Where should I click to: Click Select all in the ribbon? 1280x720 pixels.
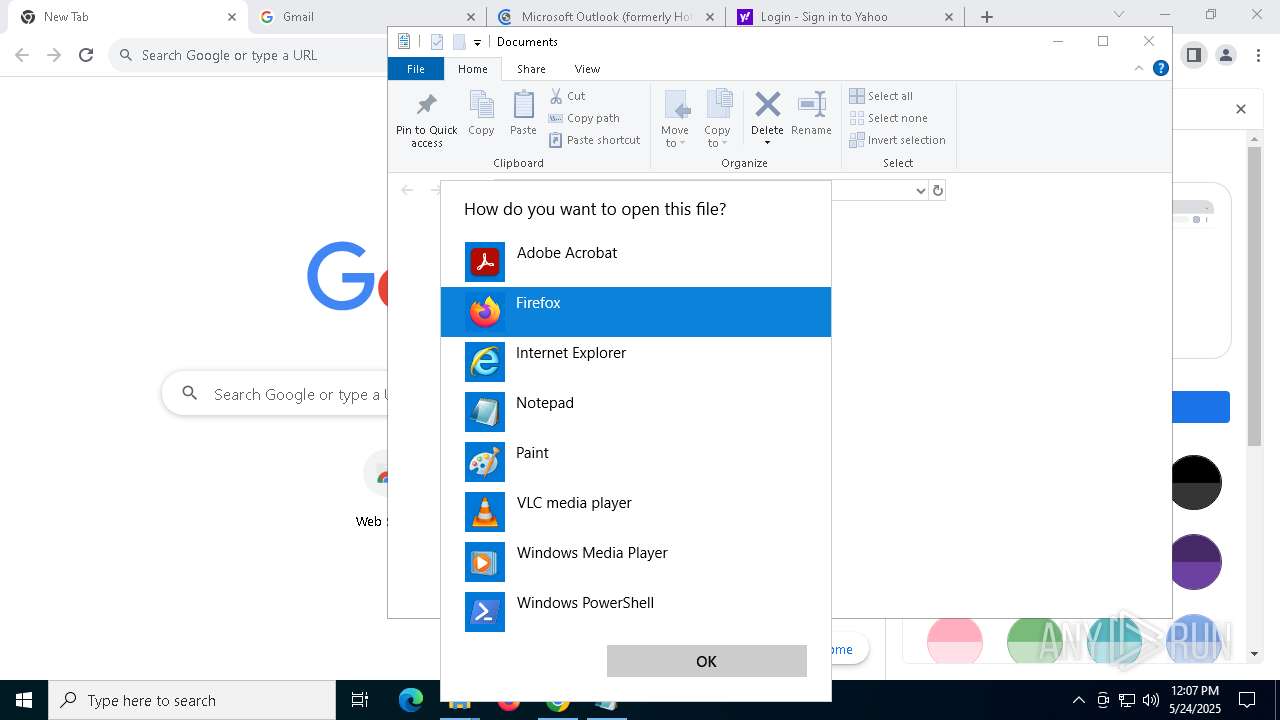click(881, 96)
